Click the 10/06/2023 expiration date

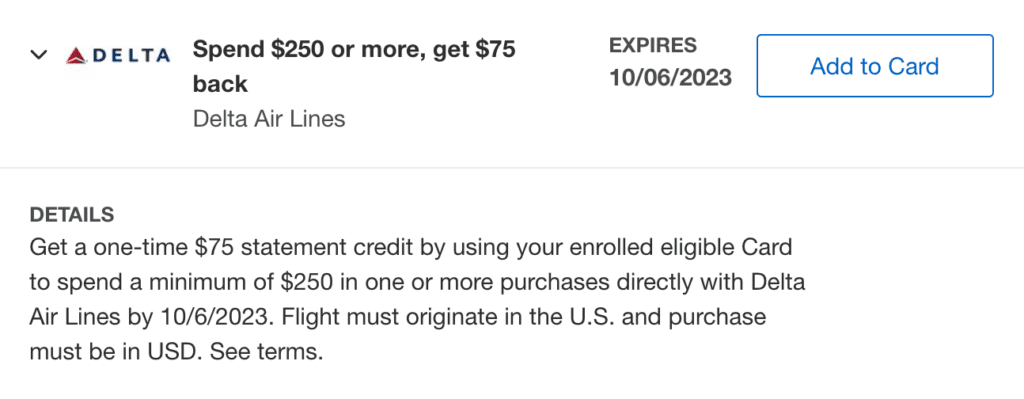pyautogui.click(x=670, y=78)
